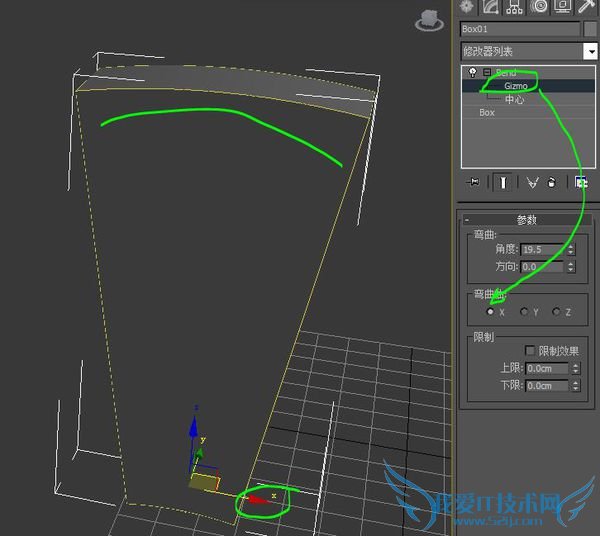Click the object color swatch beside Box01
The image size is (600, 536).
pyautogui.click(x=590, y=29)
